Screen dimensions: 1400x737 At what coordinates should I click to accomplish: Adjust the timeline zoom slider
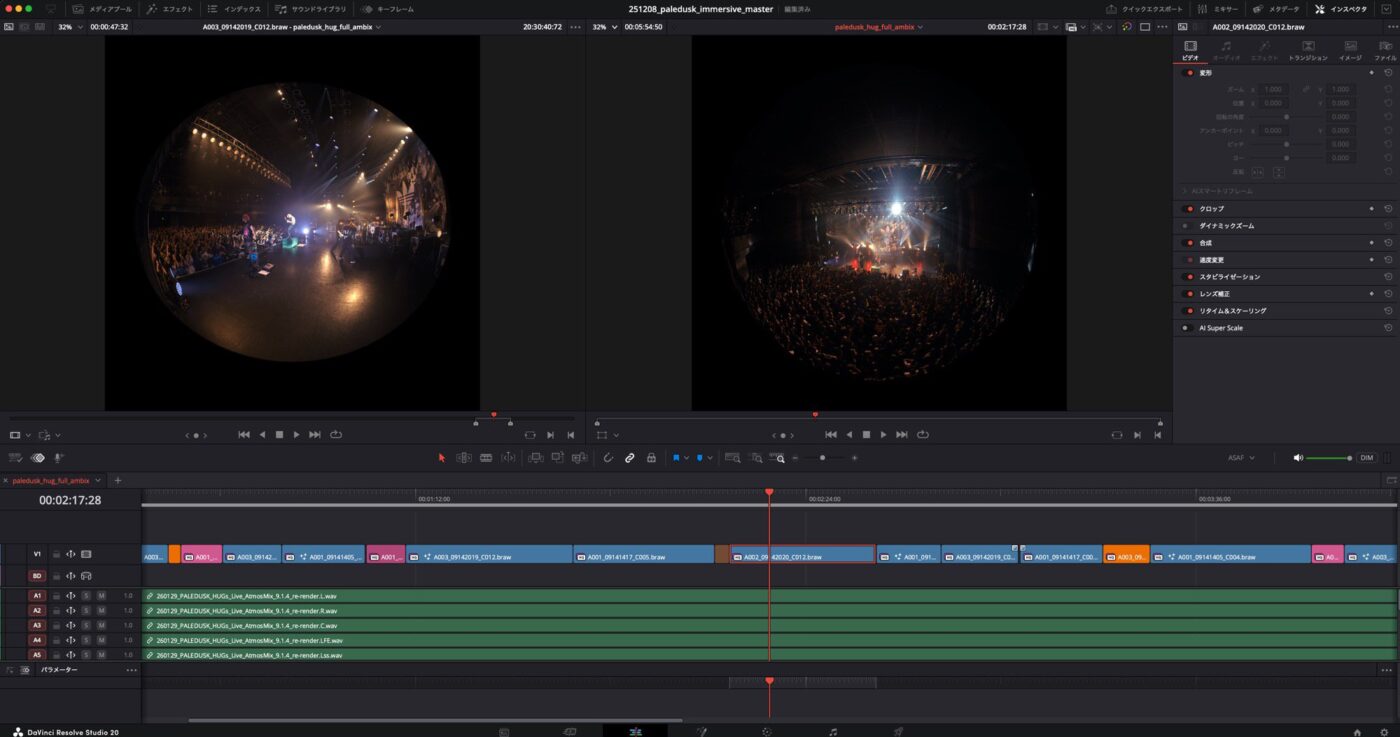pyautogui.click(x=823, y=458)
